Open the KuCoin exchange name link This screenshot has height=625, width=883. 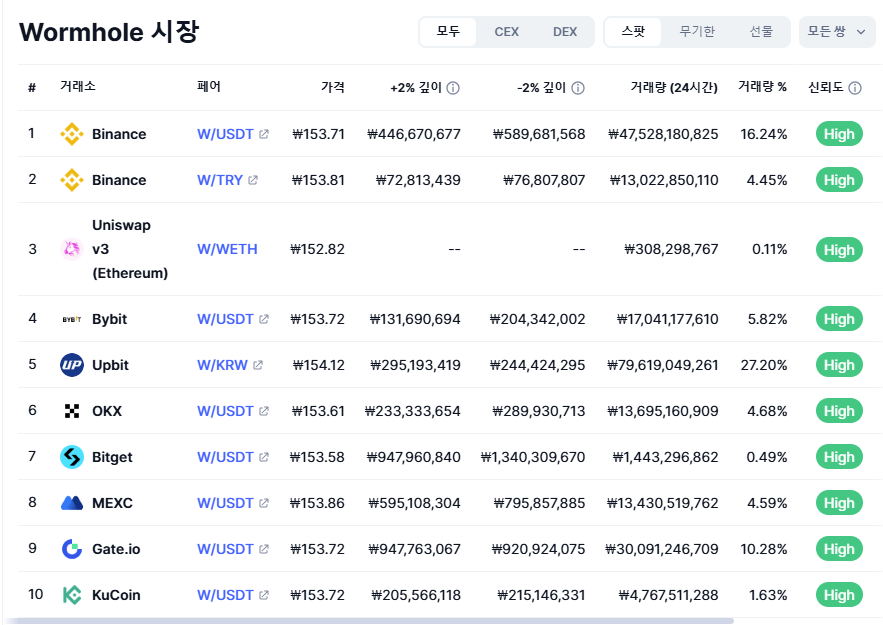pyautogui.click(x=116, y=595)
